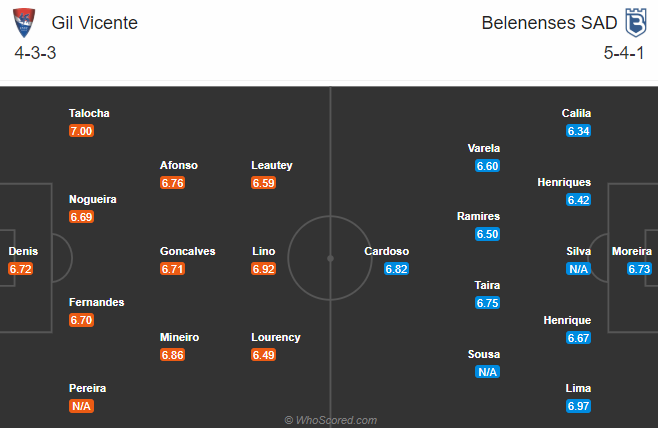Screen dimensions: 658x428
Task: Click the WhoScored.com watermark
Action: pyautogui.click(x=330, y=420)
